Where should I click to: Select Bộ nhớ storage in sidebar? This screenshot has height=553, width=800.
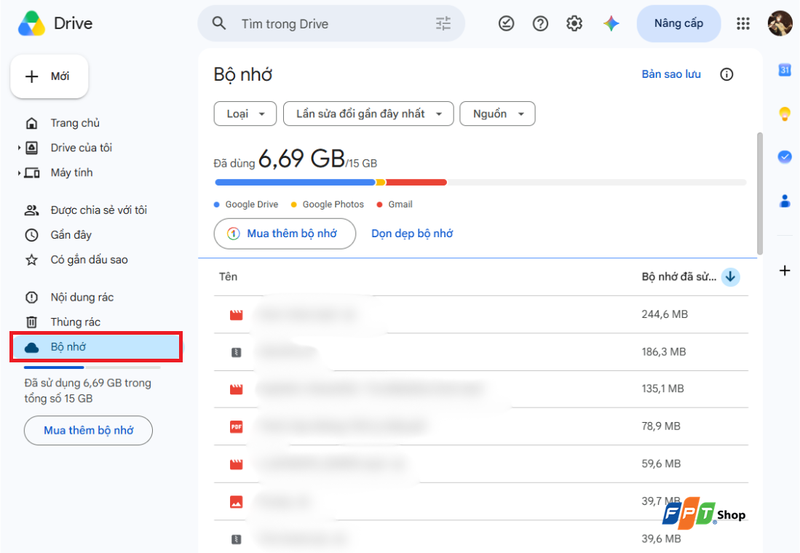click(x=96, y=347)
